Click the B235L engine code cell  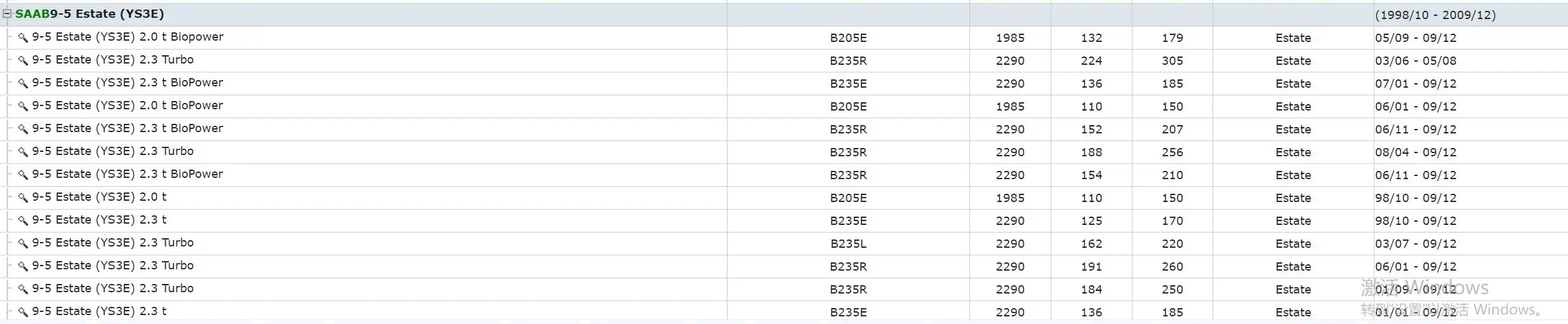point(848,243)
